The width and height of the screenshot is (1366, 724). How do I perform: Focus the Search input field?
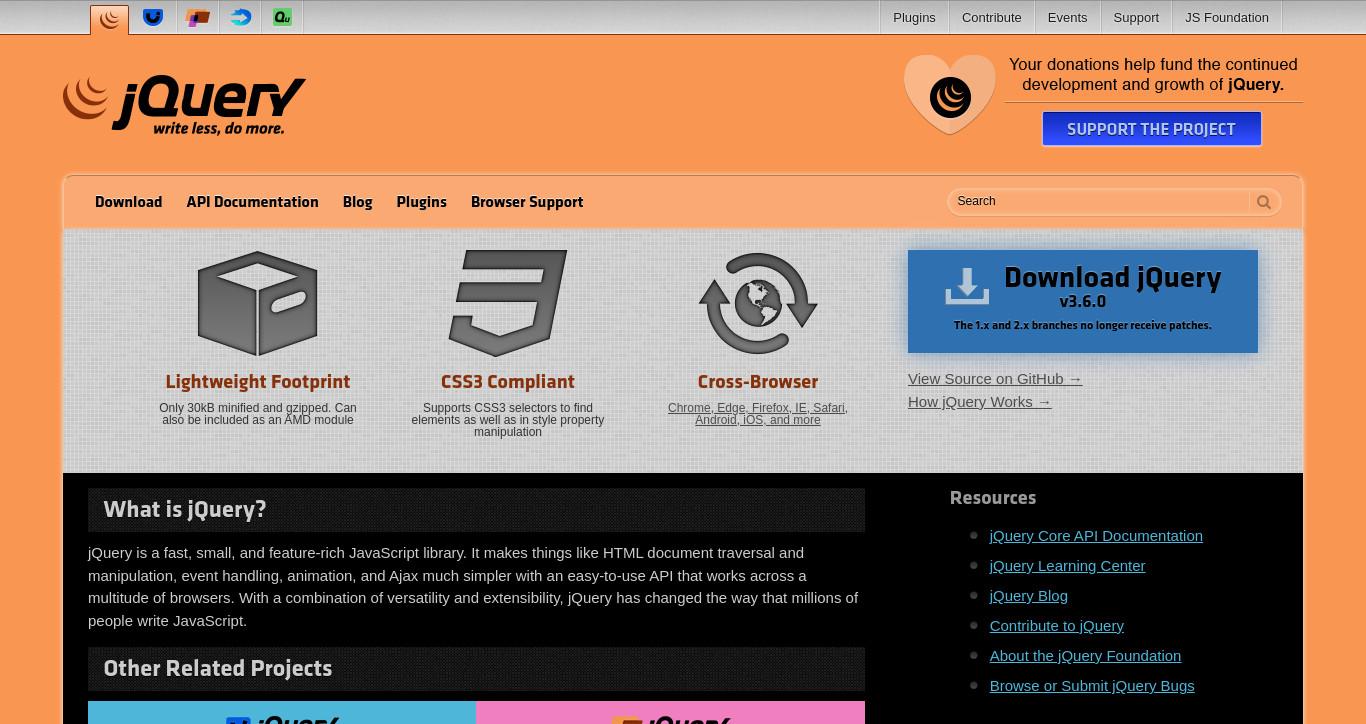pyautogui.click(x=1100, y=201)
